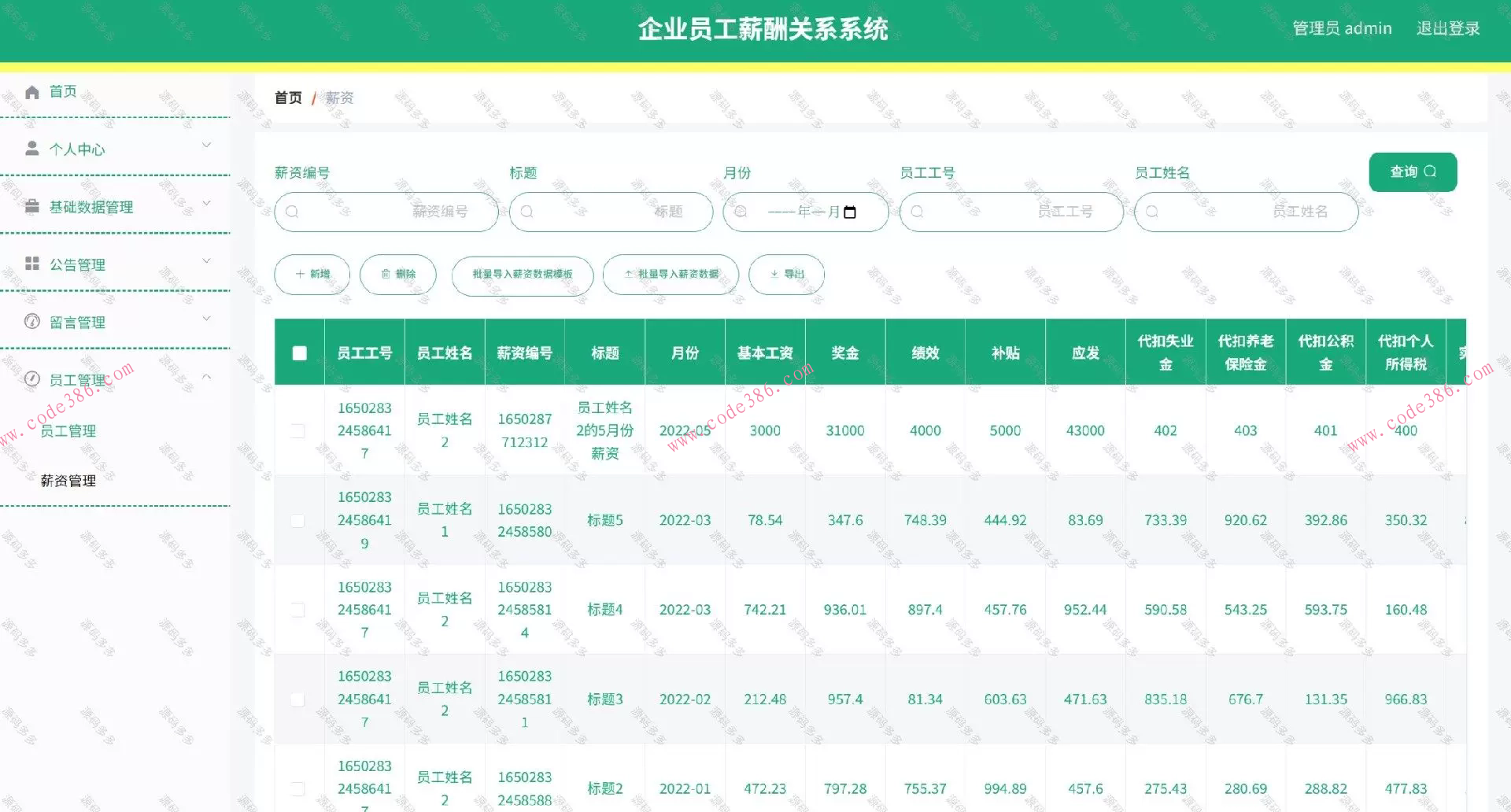Viewport: 1511px width, 812px height.
Task: Open the date picker in the 月份 field
Action: click(x=850, y=211)
